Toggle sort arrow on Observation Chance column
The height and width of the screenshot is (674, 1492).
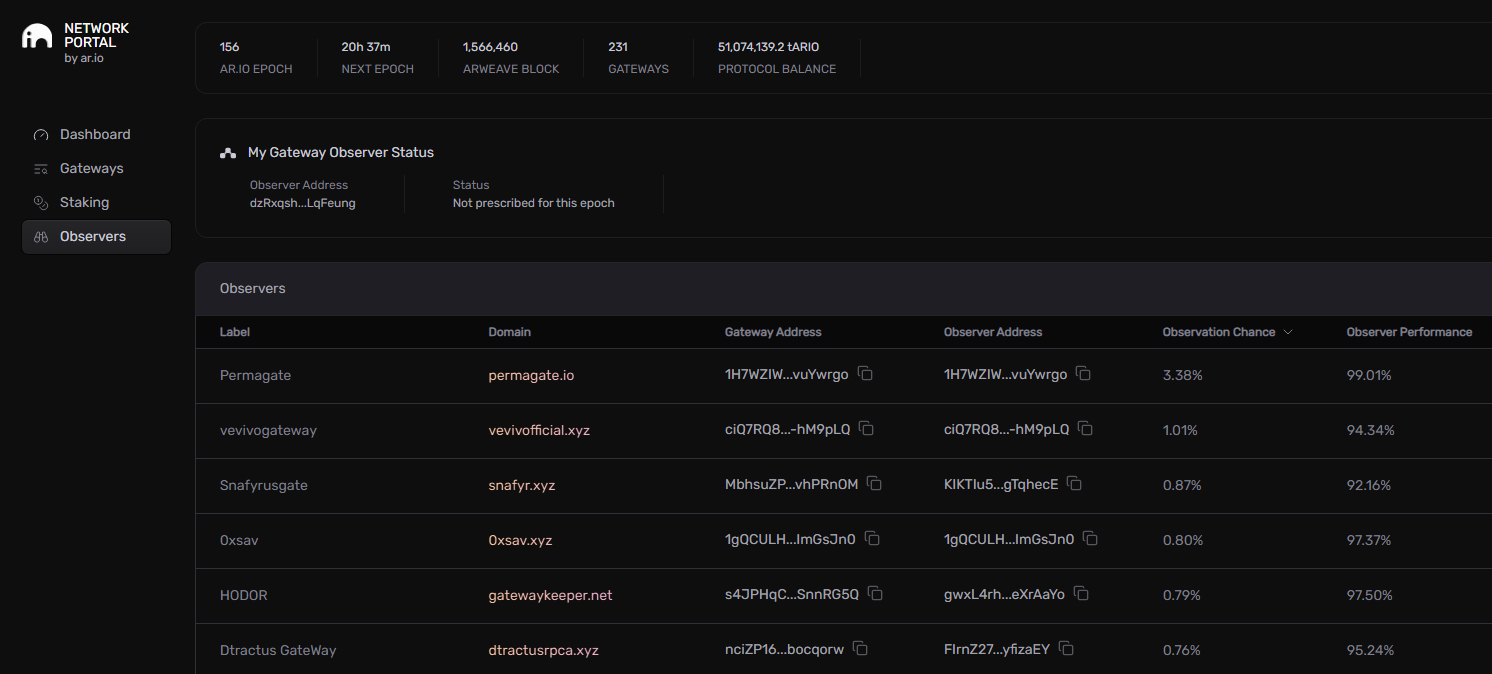coord(1288,332)
